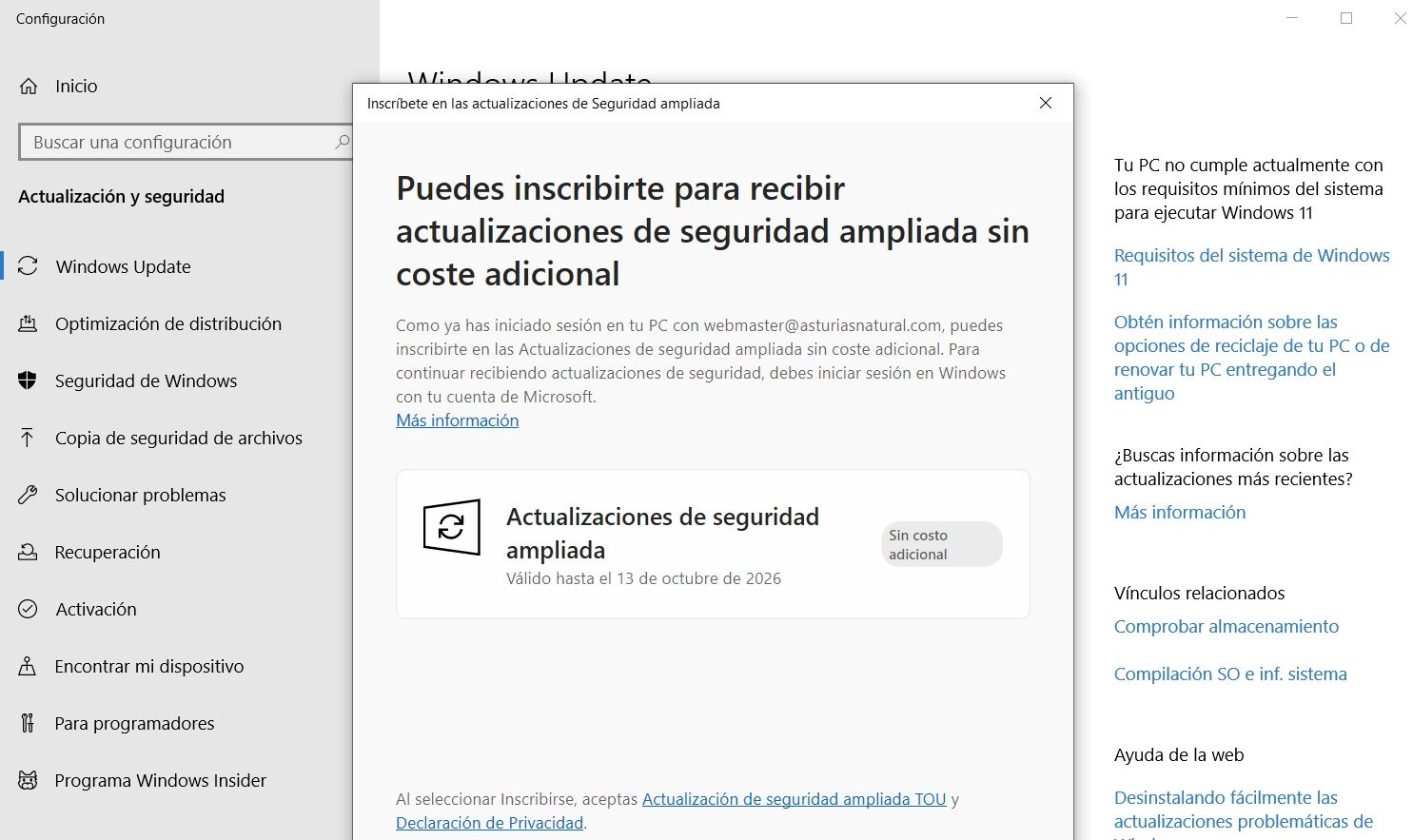Viewport: 1413px width, 840px height.
Task: Click the Inicio home icon
Action: coord(29,87)
